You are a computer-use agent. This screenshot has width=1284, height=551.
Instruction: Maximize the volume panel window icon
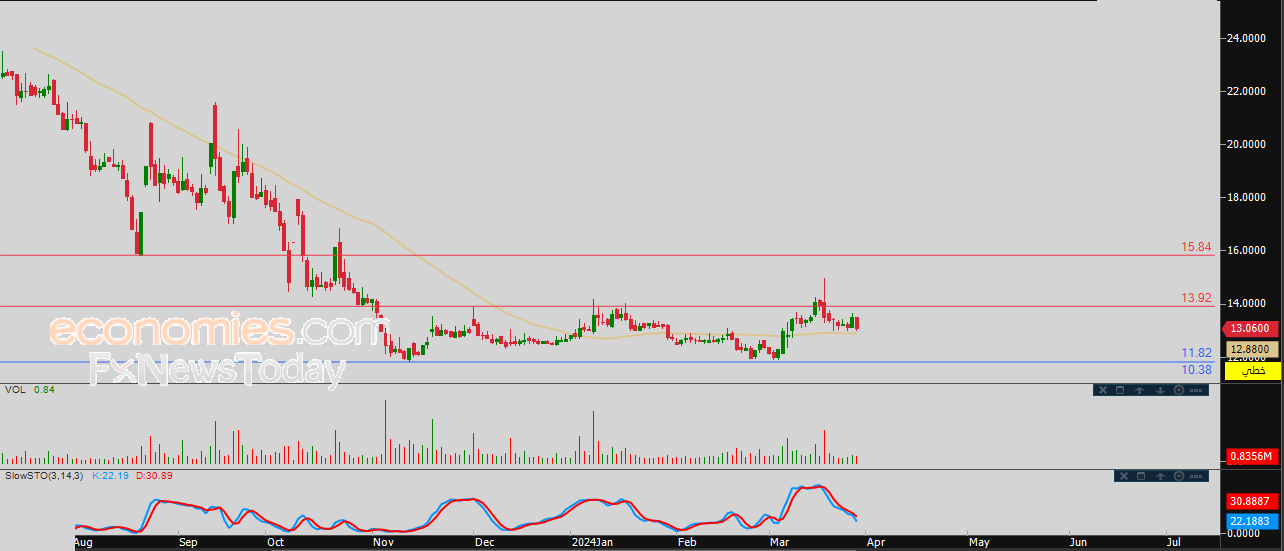tap(1120, 390)
